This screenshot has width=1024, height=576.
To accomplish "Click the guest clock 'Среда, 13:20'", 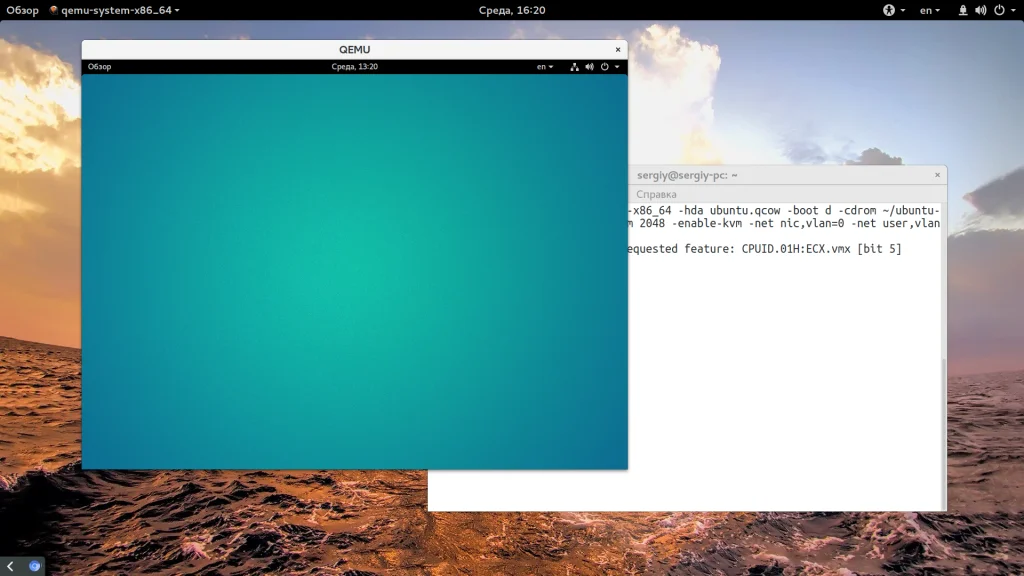I will (354, 67).
